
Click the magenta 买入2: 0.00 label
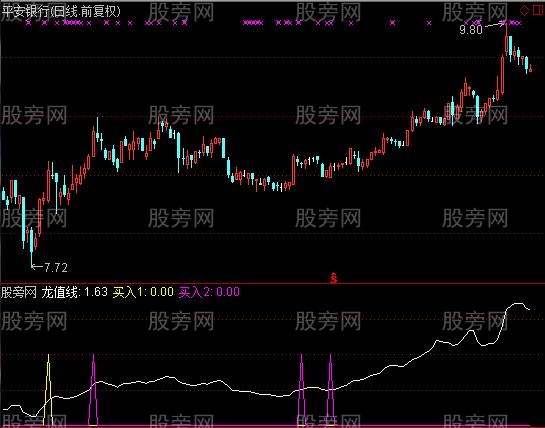click(209, 292)
